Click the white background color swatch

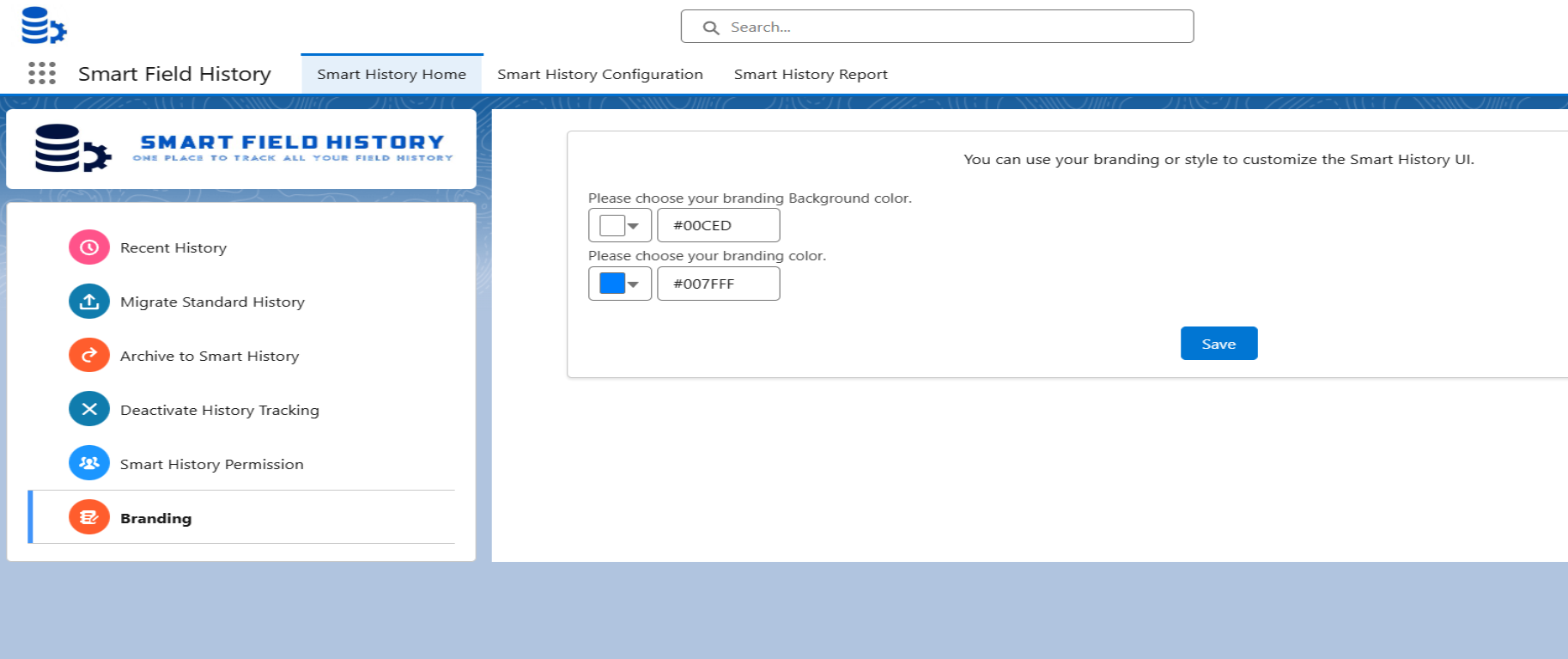coord(612,225)
